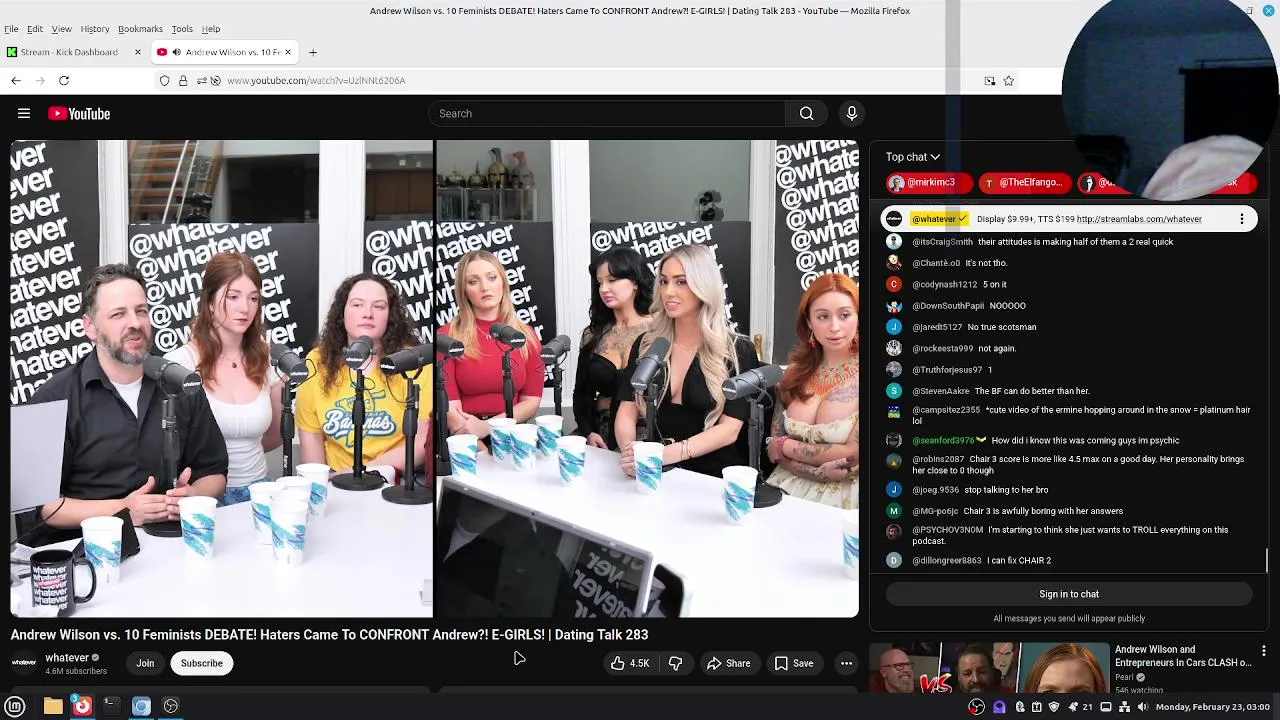Open a new browser tab

click(313, 52)
